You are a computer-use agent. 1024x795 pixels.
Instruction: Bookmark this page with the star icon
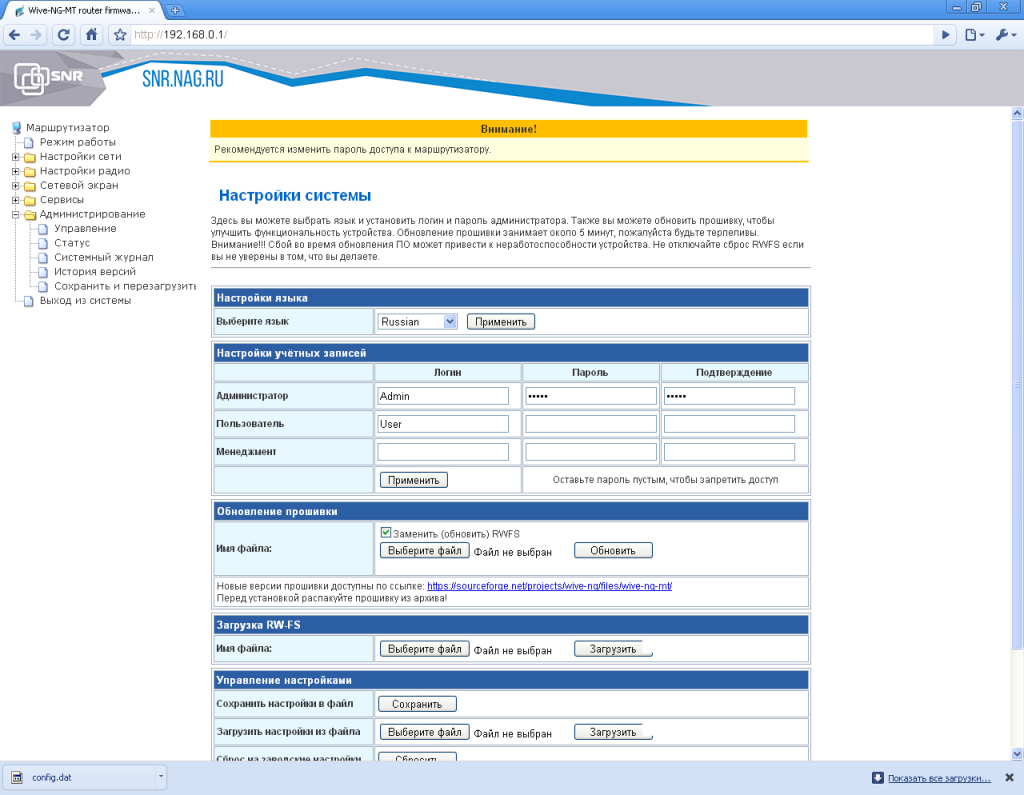click(x=120, y=35)
